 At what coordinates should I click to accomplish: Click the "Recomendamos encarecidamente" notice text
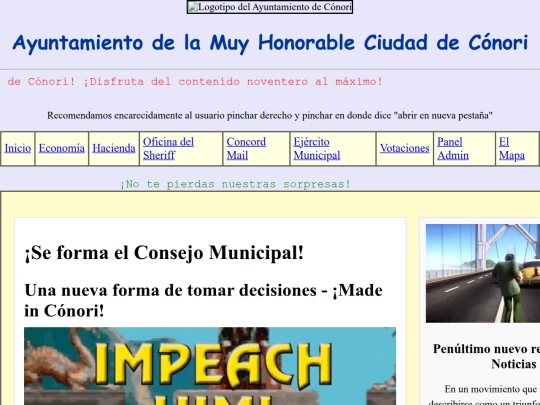270,116
